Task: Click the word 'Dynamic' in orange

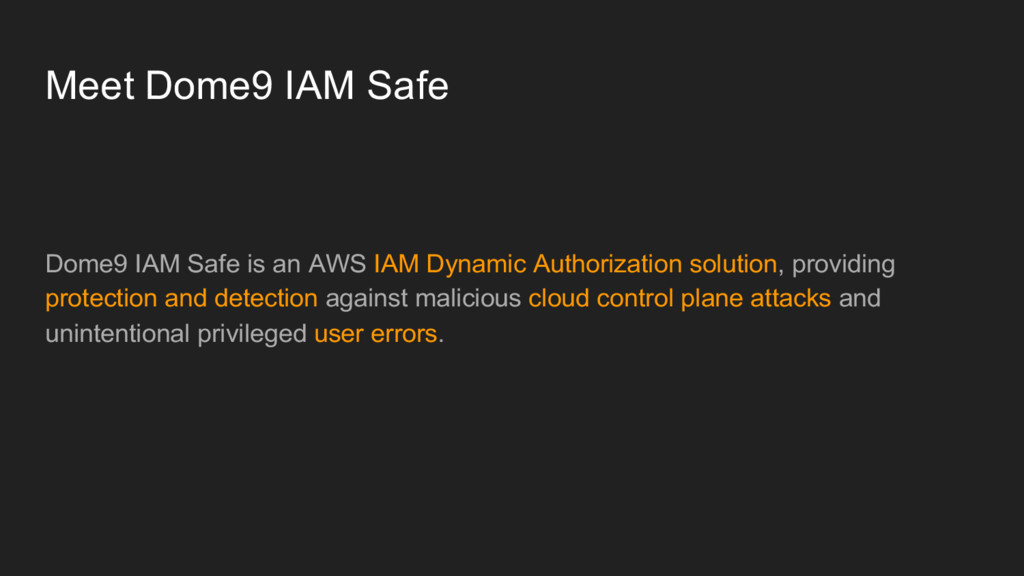Action: pyautogui.click(x=476, y=264)
